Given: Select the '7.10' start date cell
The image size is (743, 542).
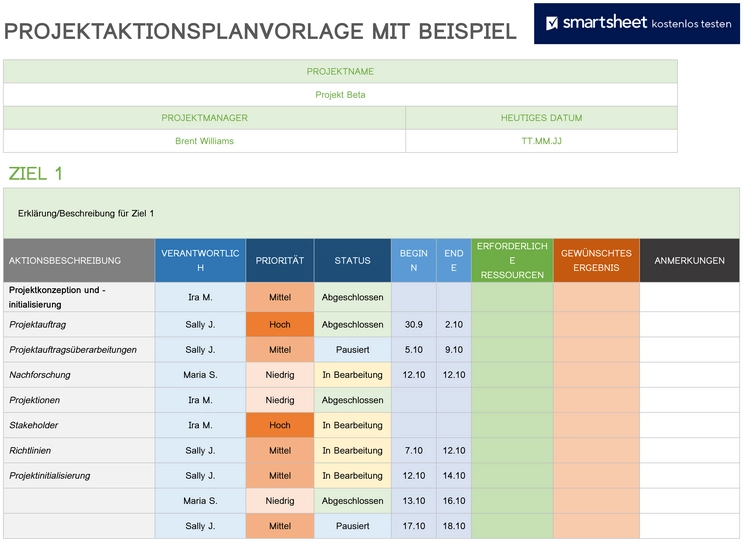Looking at the screenshot, I should point(414,451).
